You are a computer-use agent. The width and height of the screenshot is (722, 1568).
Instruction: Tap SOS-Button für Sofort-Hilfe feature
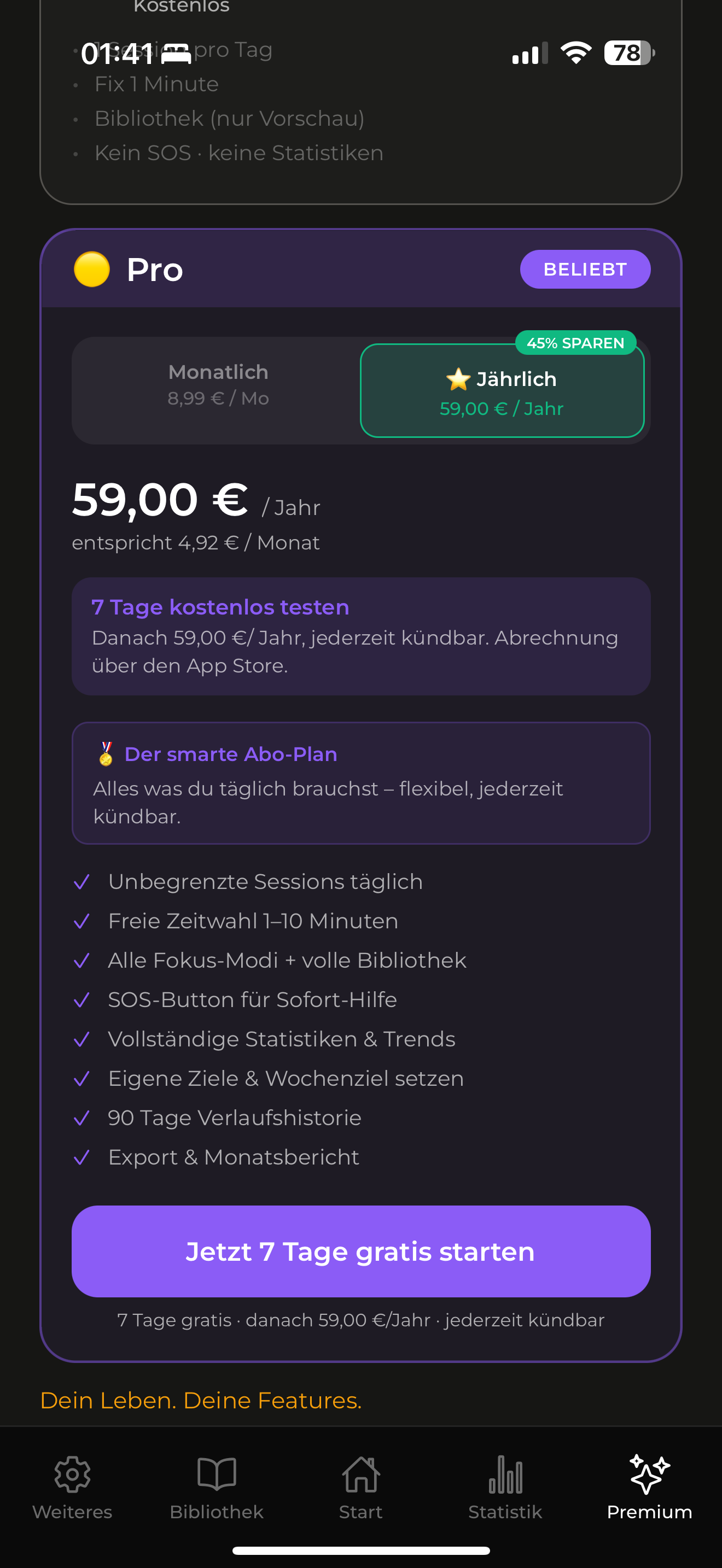[252, 999]
